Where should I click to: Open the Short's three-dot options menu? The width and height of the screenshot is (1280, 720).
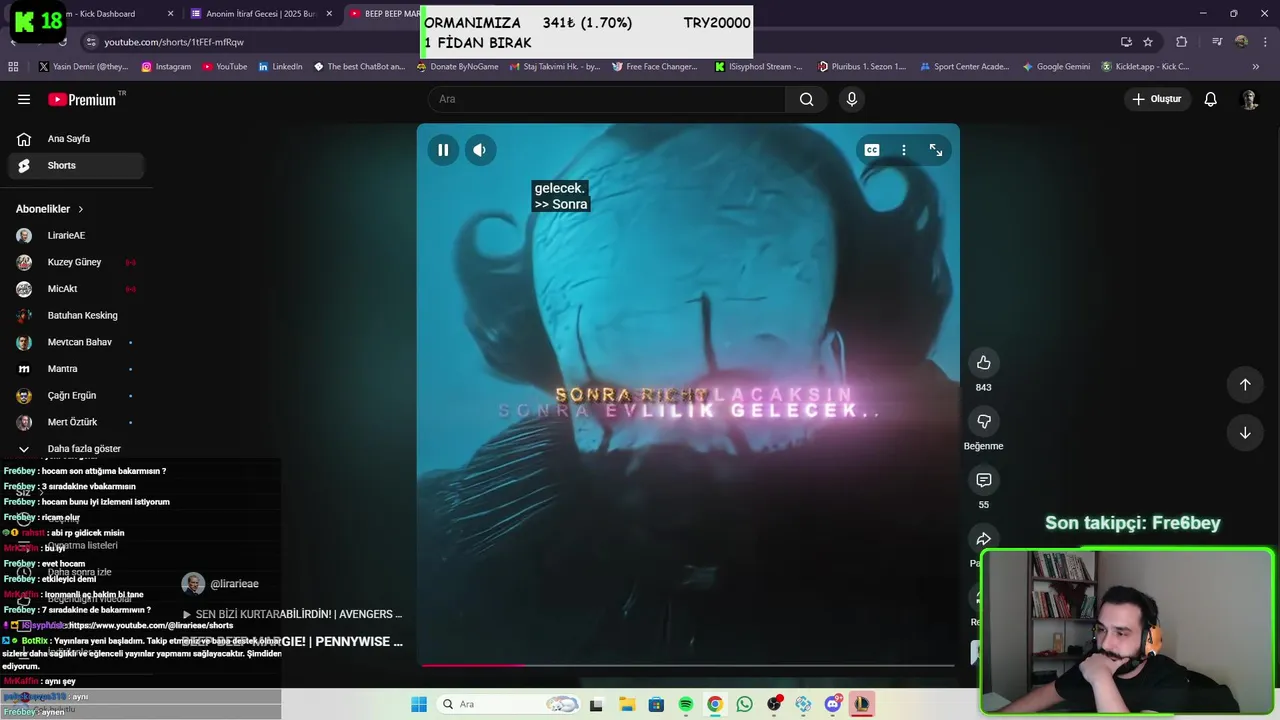[904, 150]
